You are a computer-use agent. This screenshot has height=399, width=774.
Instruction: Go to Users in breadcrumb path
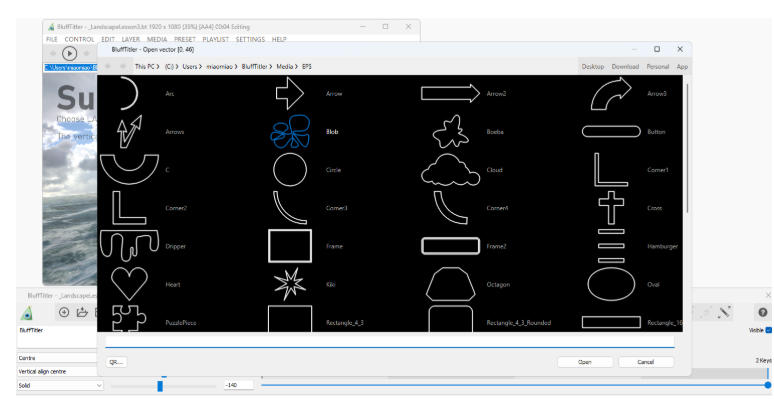pos(190,67)
